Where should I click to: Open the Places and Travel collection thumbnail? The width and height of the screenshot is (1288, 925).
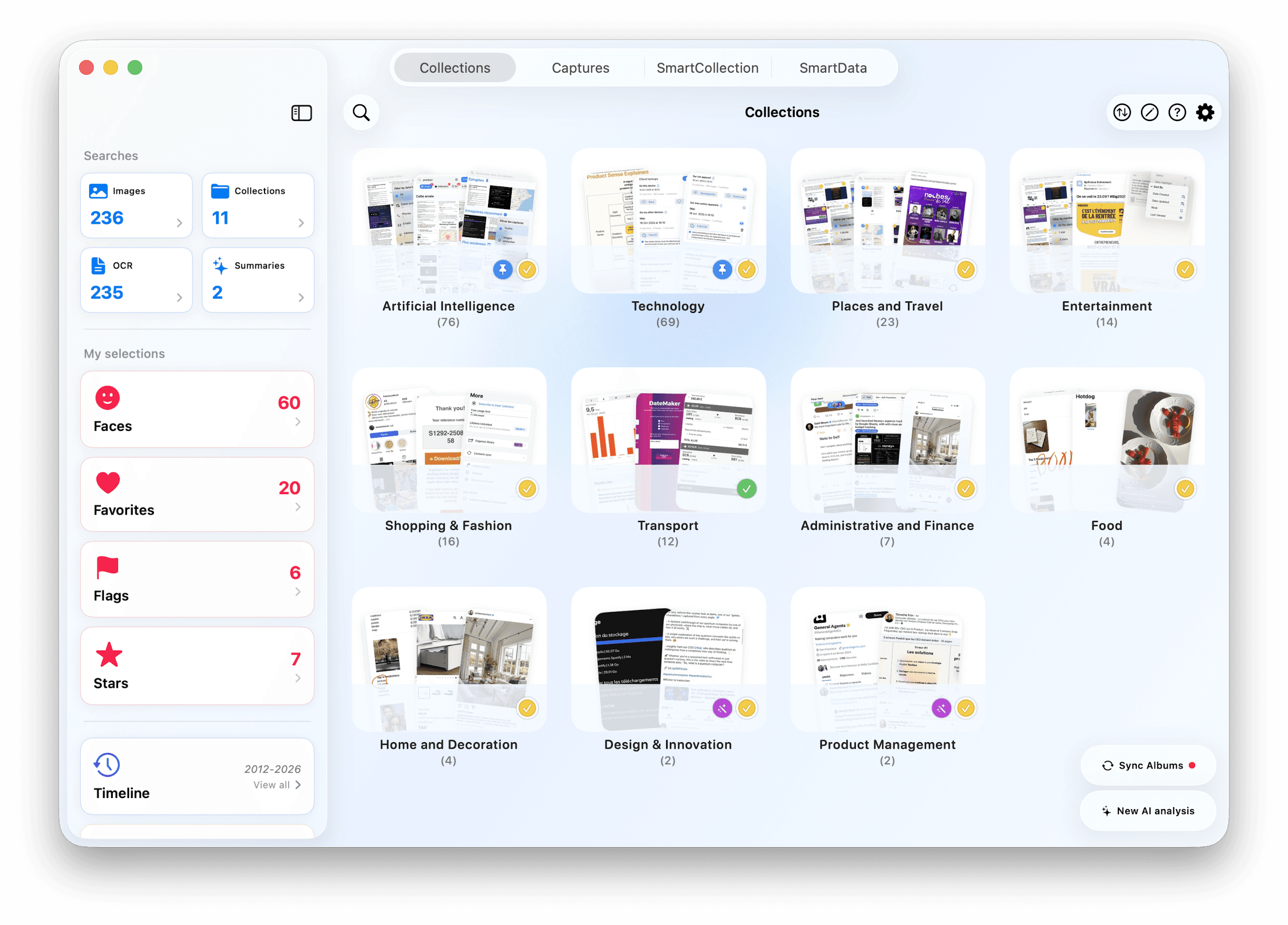(x=887, y=221)
